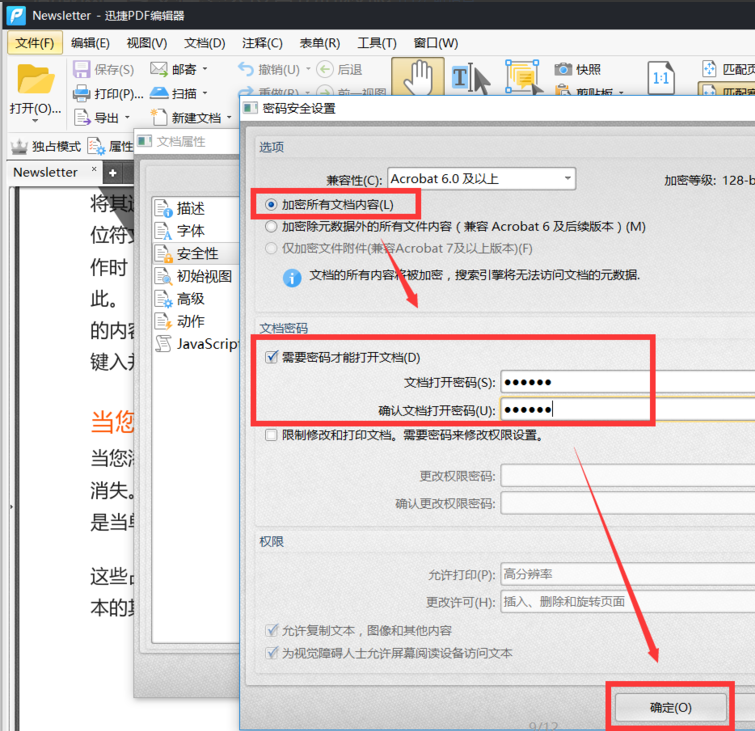Click the confirm open password field
The height and width of the screenshot is (731, 755).
click(628, 410)
